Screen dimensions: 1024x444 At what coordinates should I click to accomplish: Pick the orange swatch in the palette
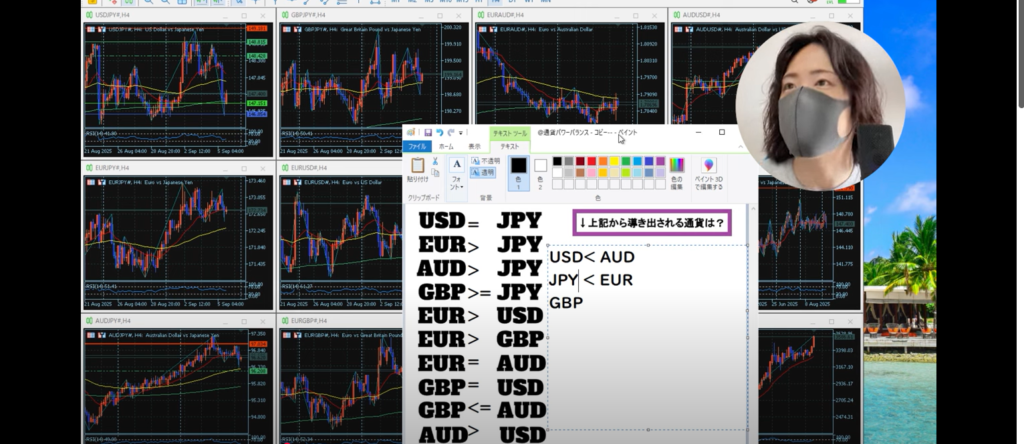click(x=603, y=161)
